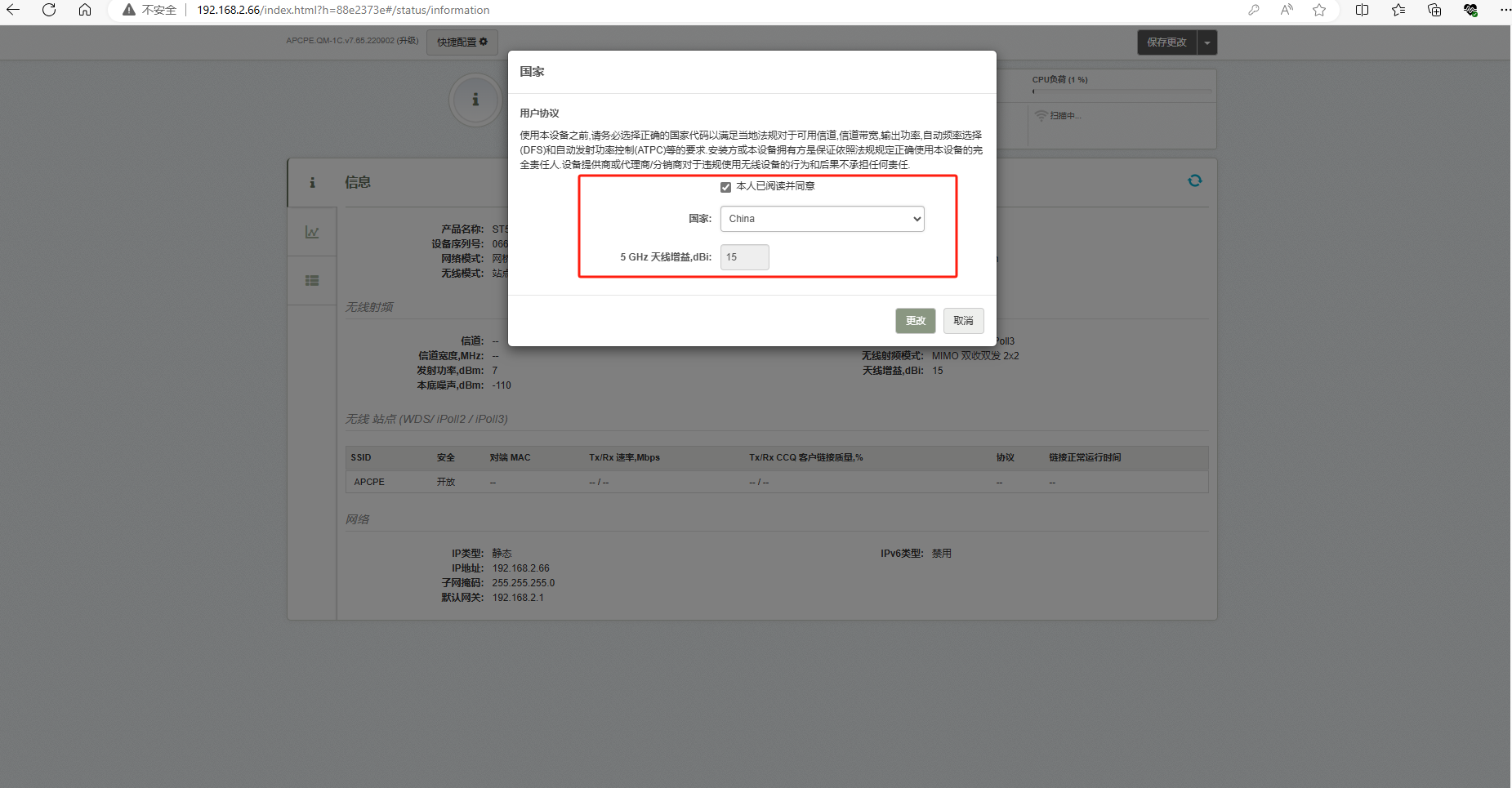
Task: Open the 国家 China dropdown
Action: pos(822,219)
